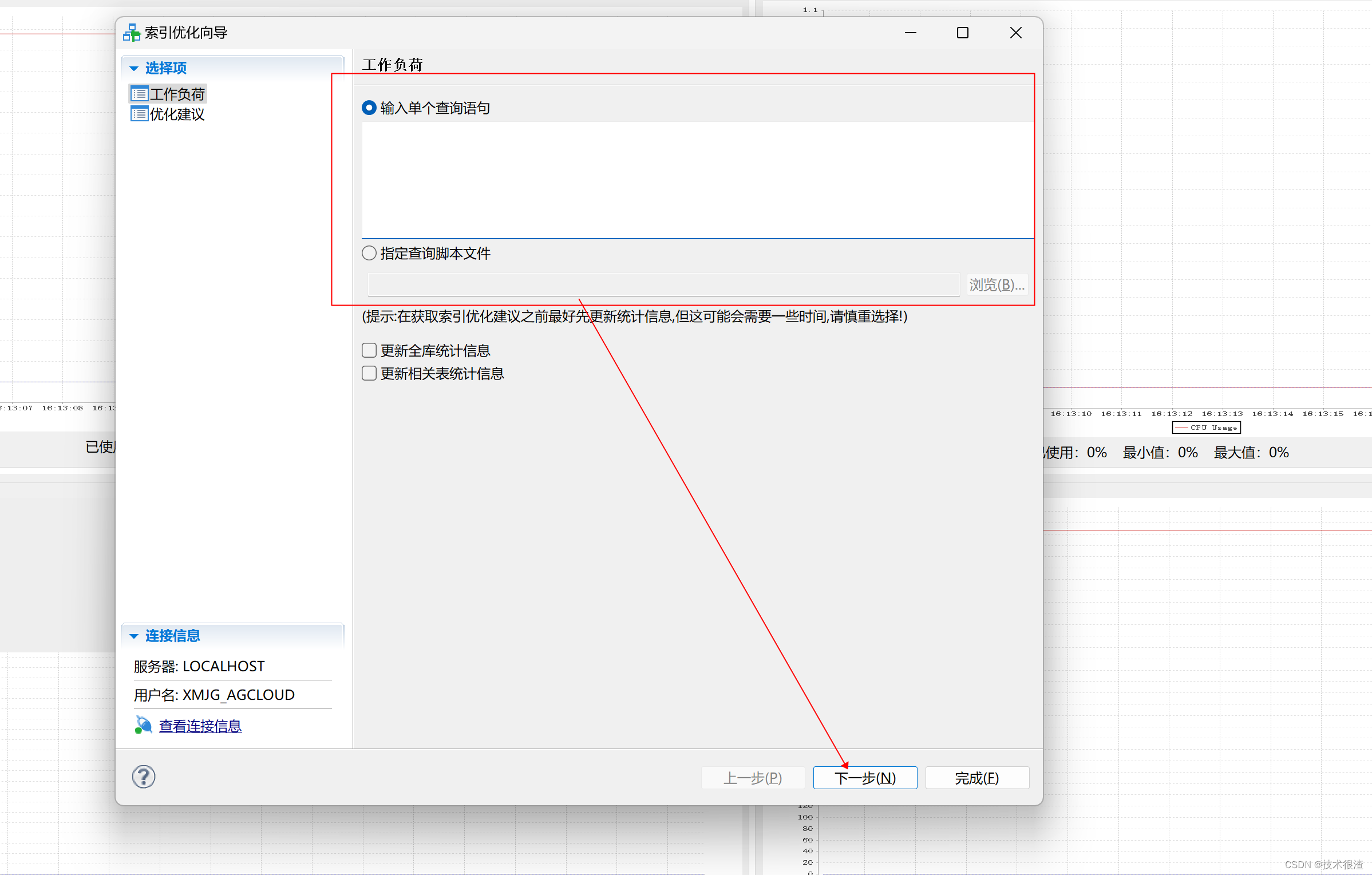Click the query script file path field

(663, 284)
